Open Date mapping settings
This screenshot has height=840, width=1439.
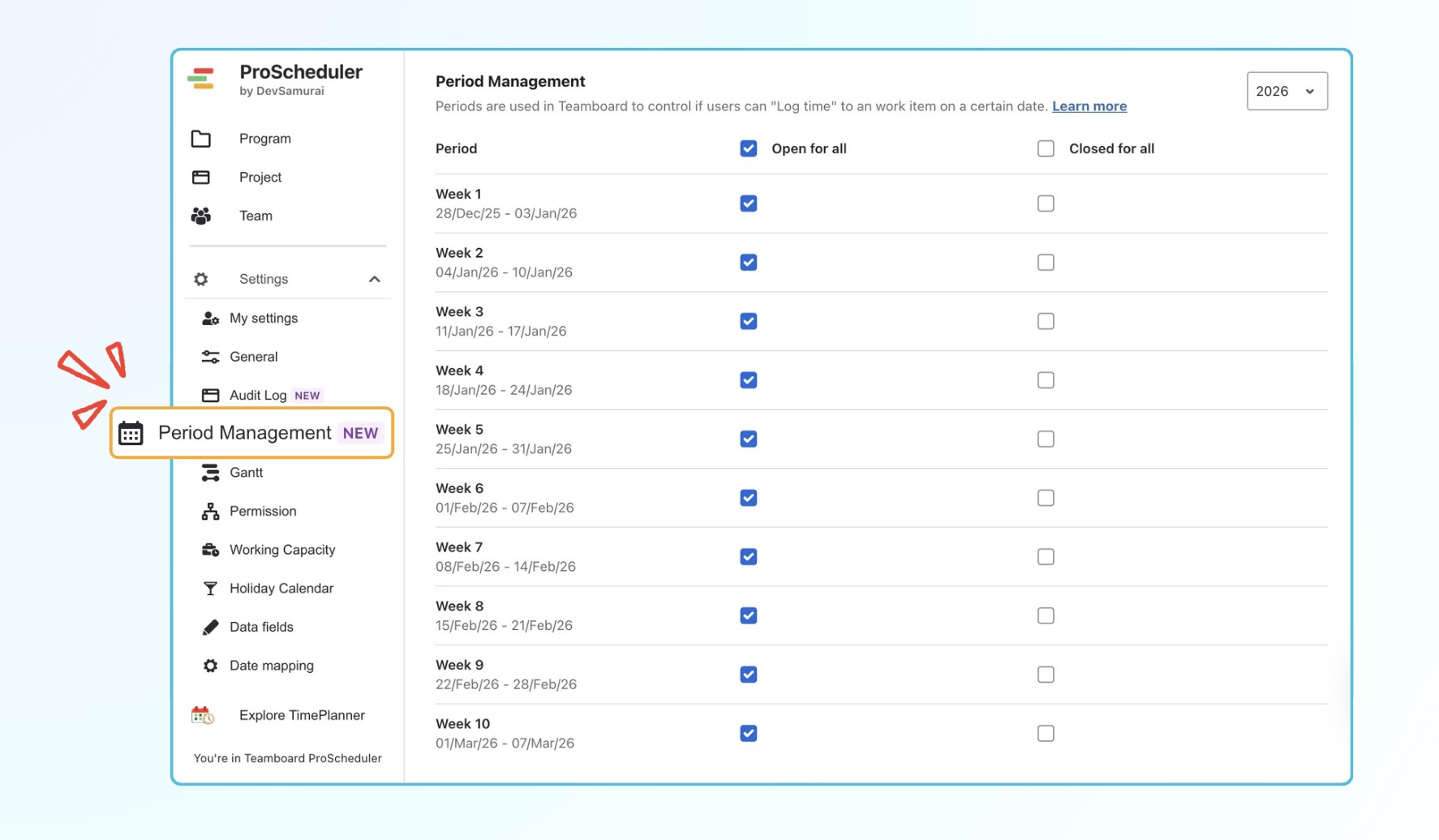271,666
